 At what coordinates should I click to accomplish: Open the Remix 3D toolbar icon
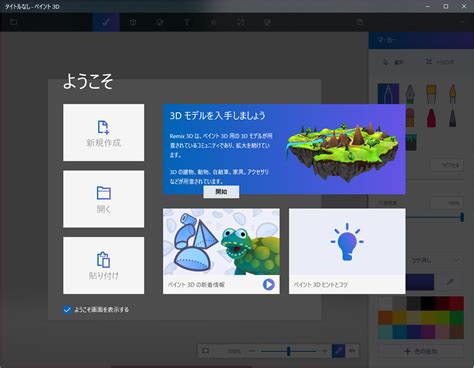click(267, 22)
